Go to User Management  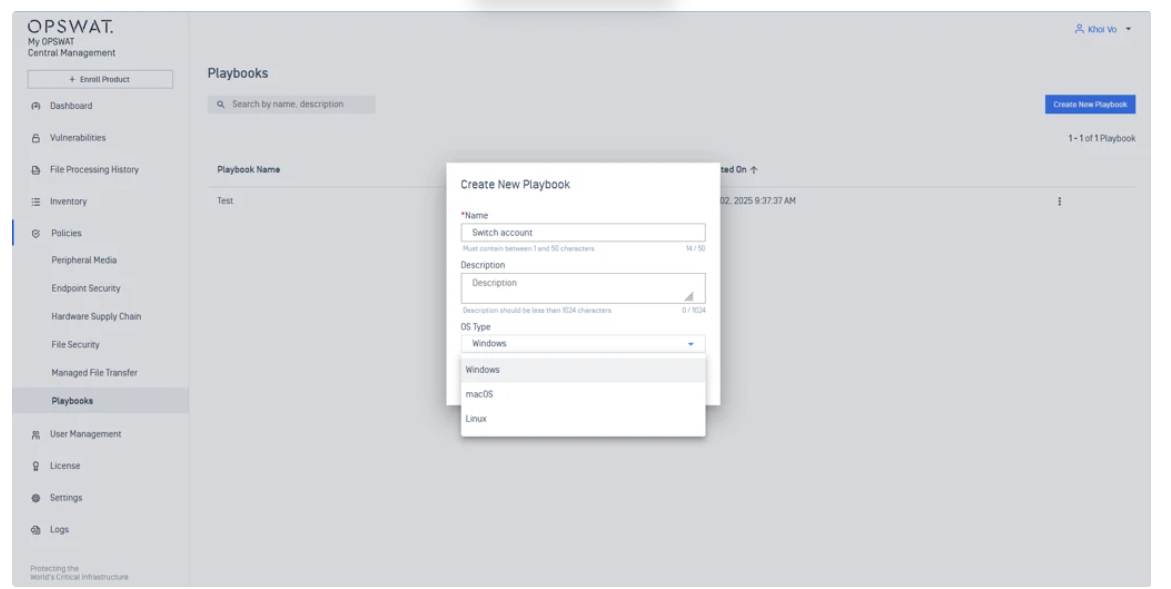coord(85,434)
